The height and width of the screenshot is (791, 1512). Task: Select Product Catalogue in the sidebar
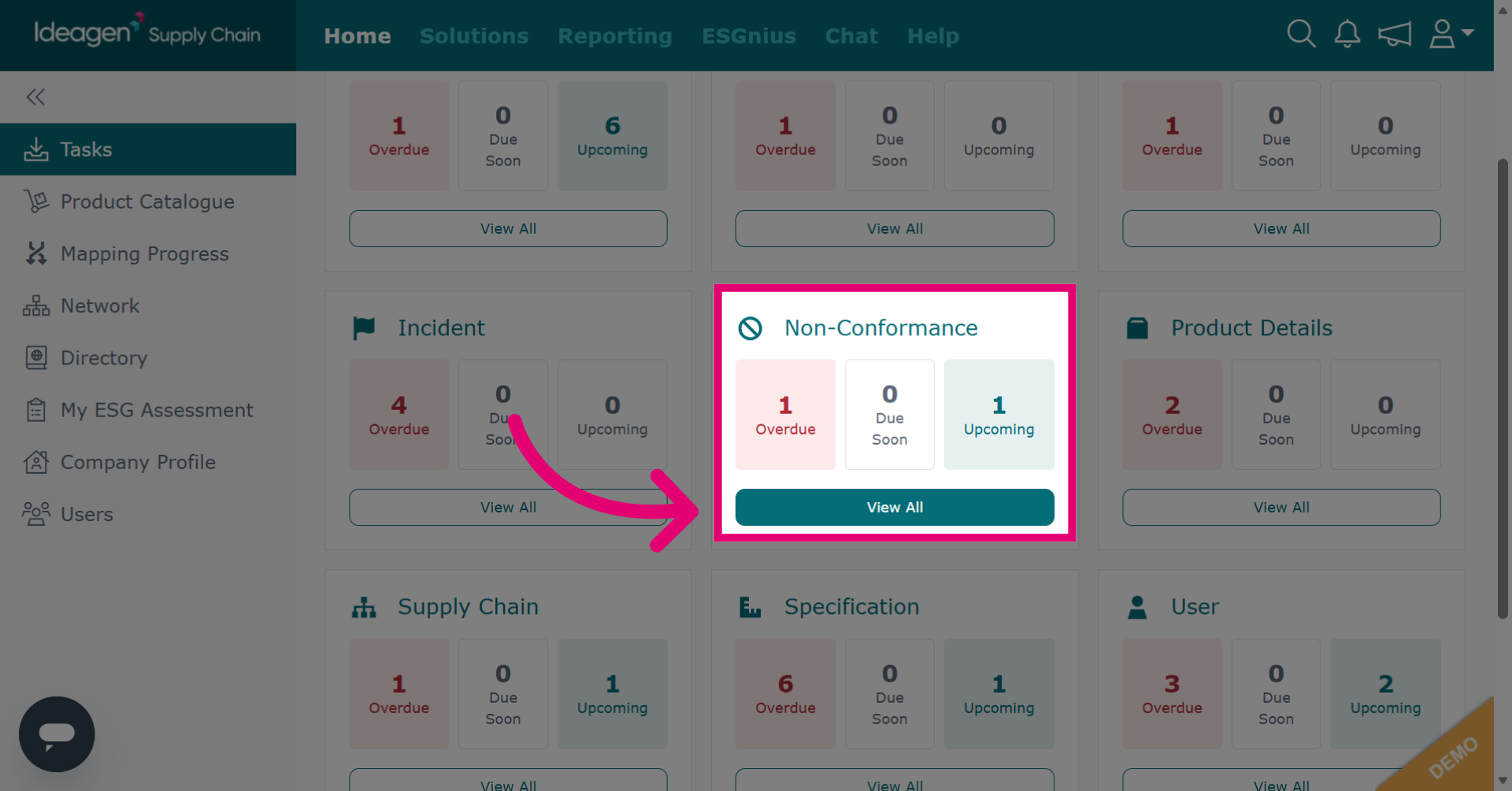(x=148, y=201)
